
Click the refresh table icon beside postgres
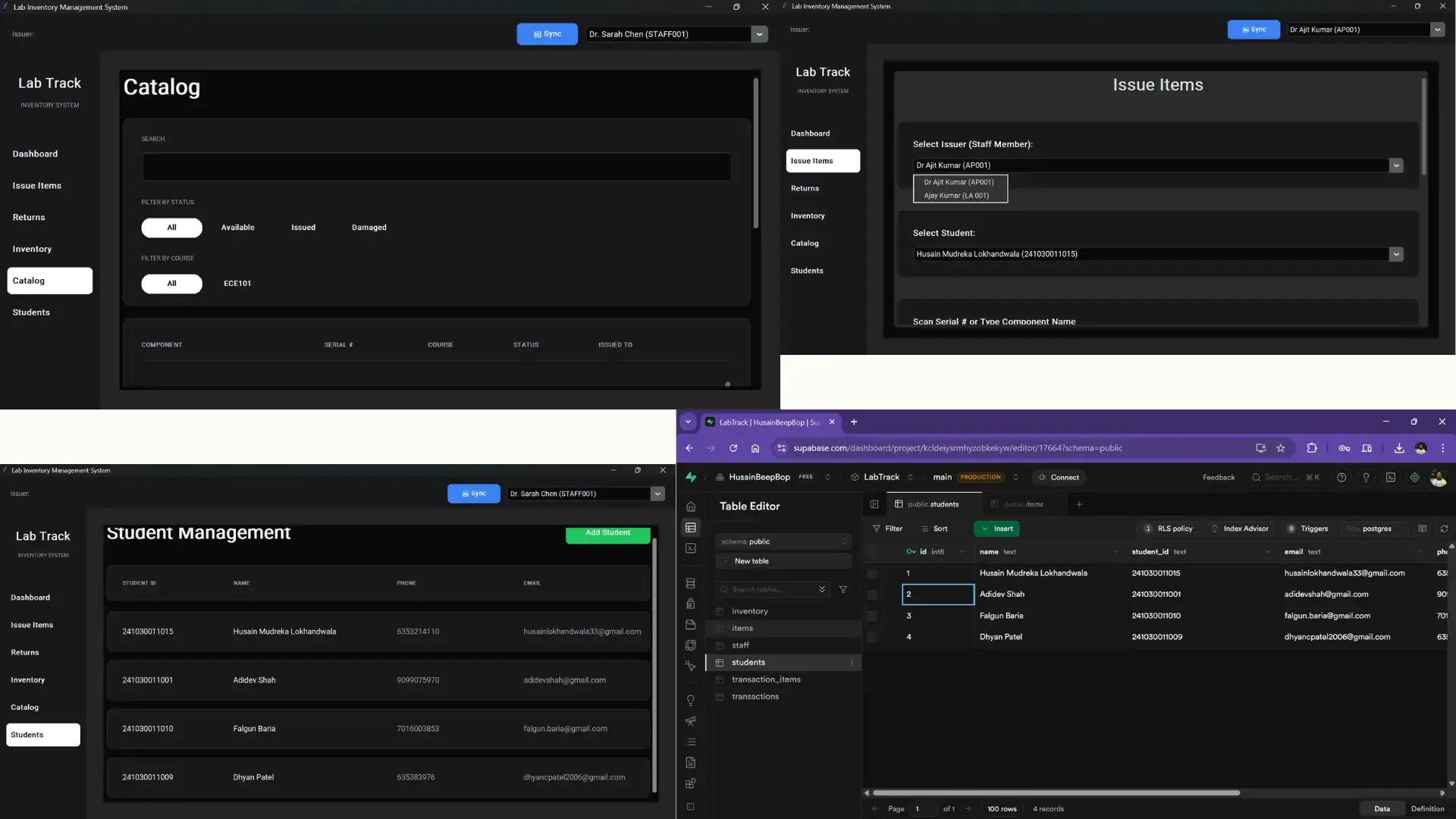(x=1444, y=529)
